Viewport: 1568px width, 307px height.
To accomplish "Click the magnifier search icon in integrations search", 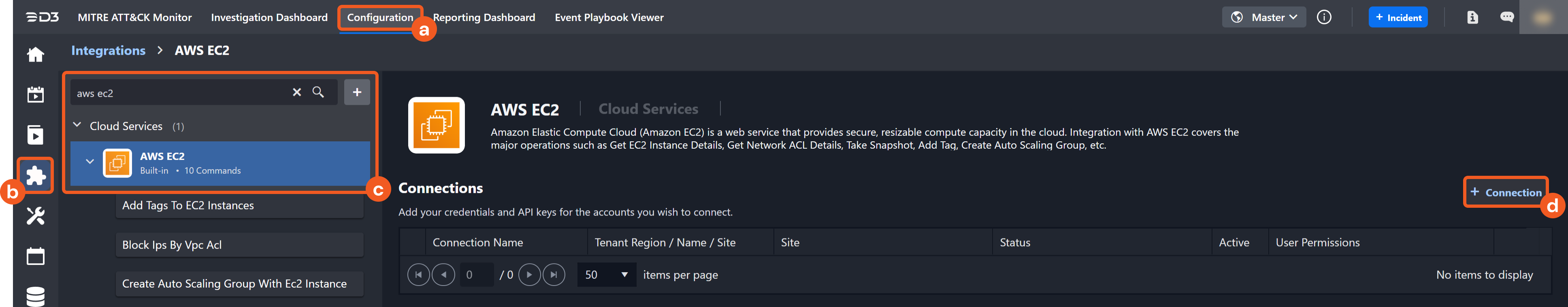I will click(x=318, y=92).
